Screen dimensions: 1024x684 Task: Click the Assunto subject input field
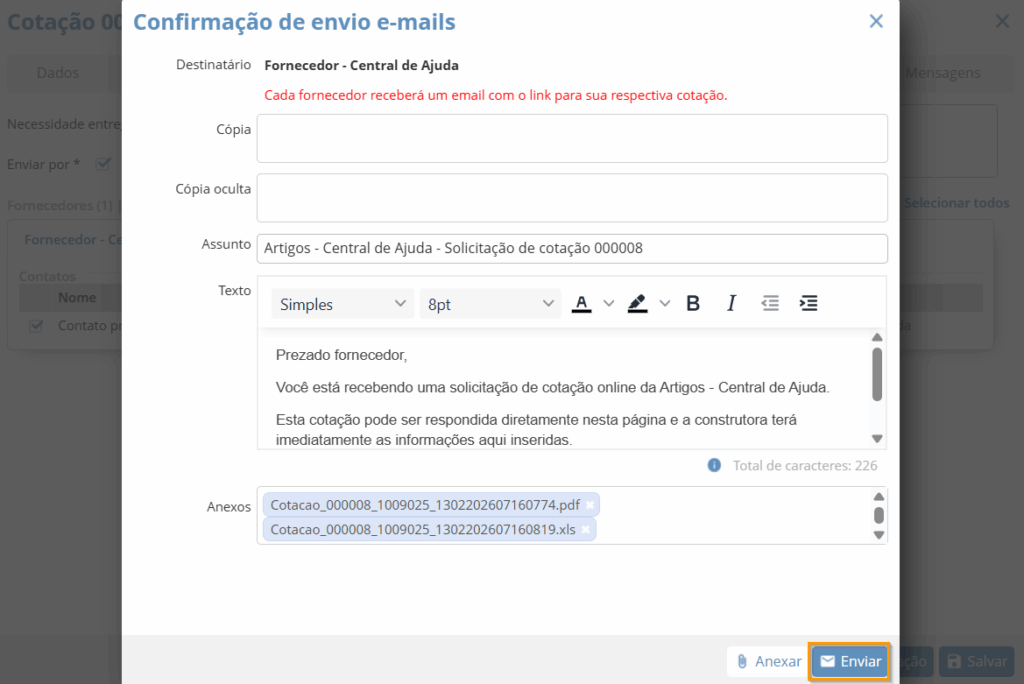[572, 248]
